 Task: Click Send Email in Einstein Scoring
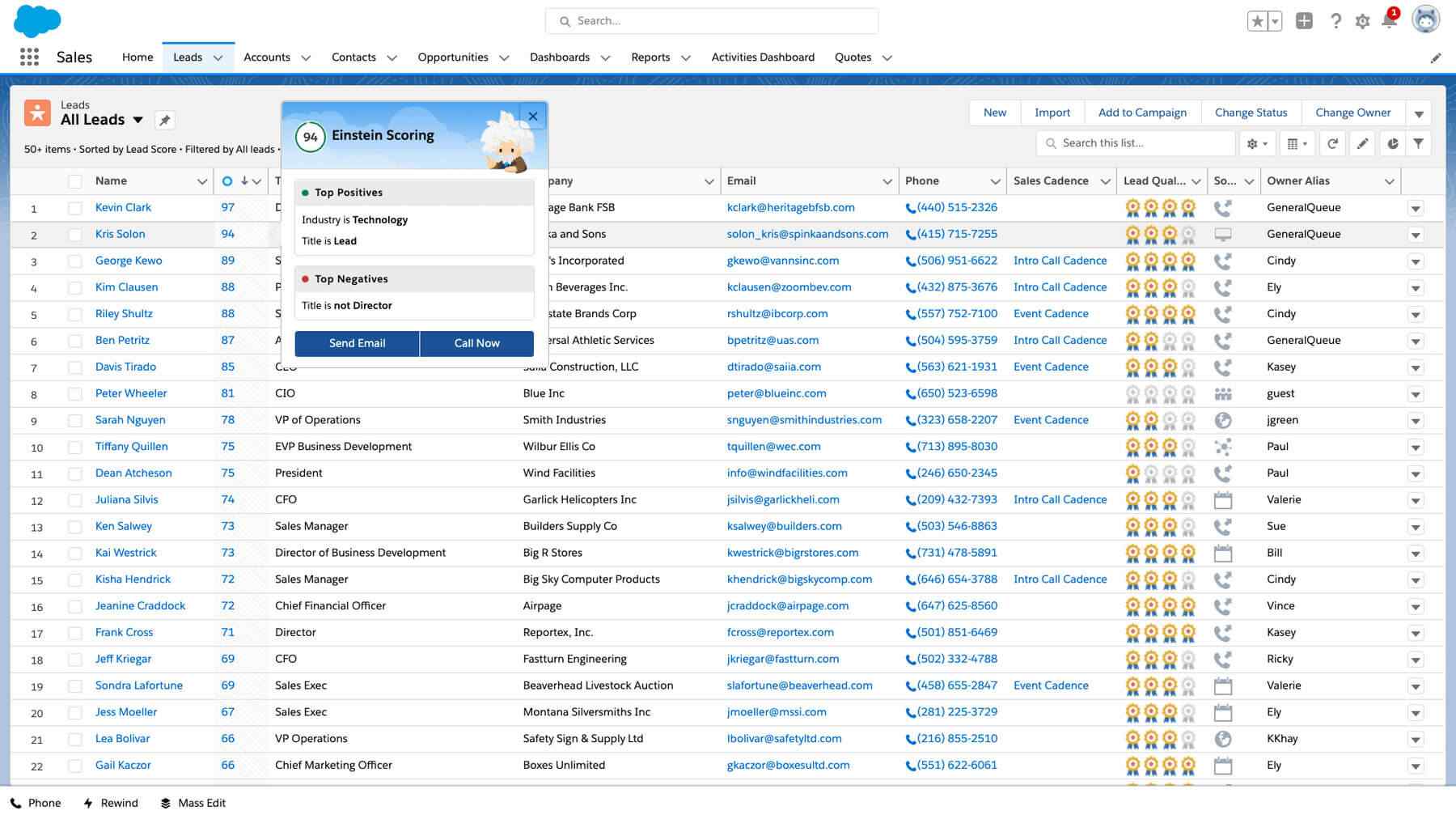(x=357, y=343)
